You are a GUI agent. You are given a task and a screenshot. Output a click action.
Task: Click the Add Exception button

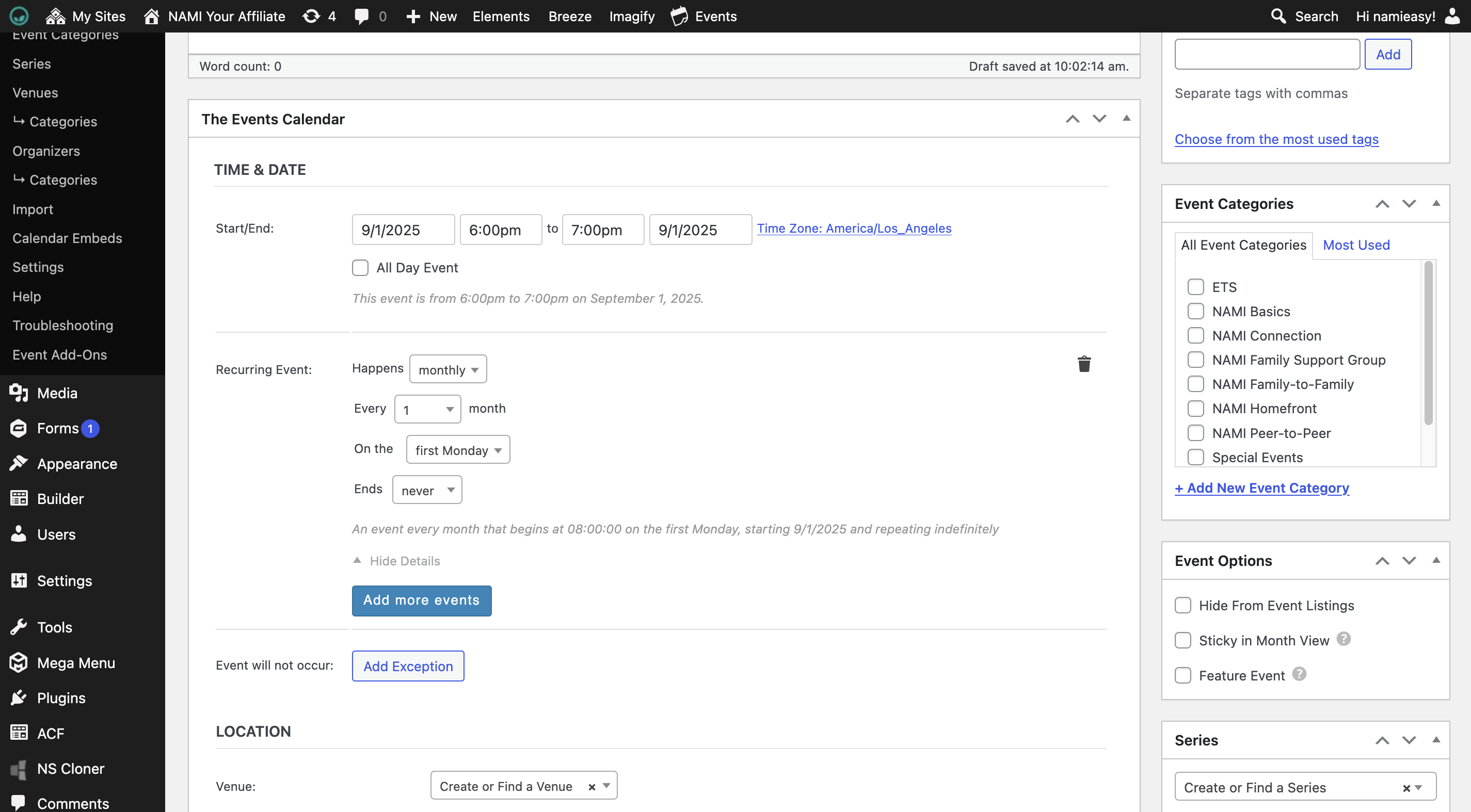408,667
